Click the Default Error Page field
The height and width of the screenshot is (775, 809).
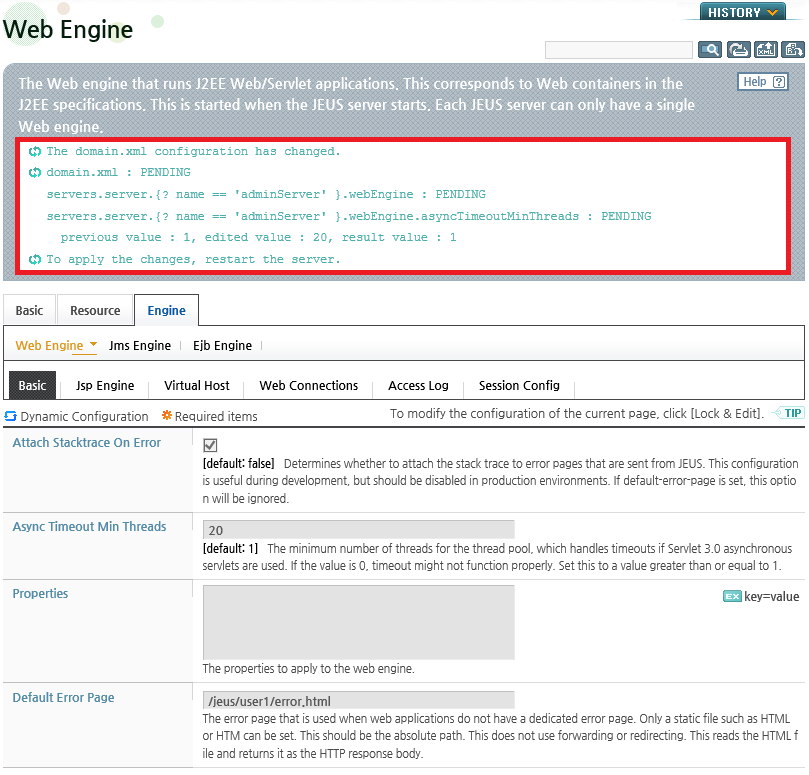click(x=359, y=701)
